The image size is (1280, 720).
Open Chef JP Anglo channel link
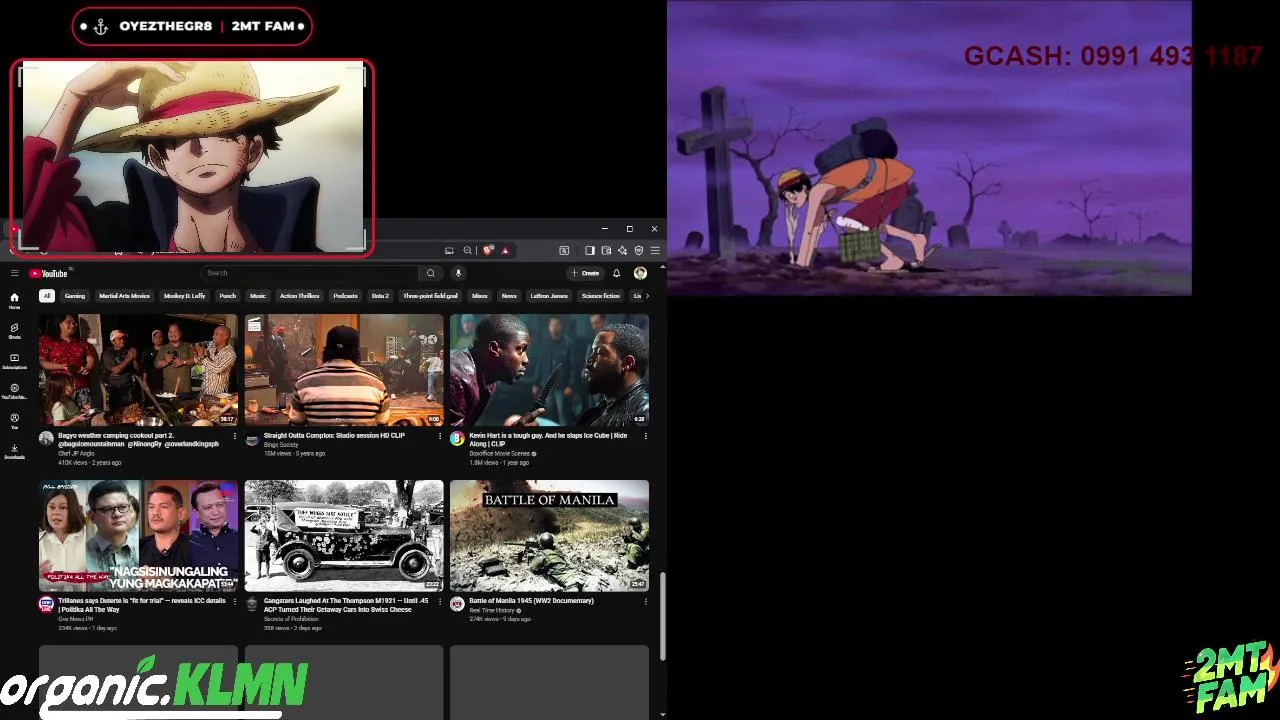(x=76, y=453)
